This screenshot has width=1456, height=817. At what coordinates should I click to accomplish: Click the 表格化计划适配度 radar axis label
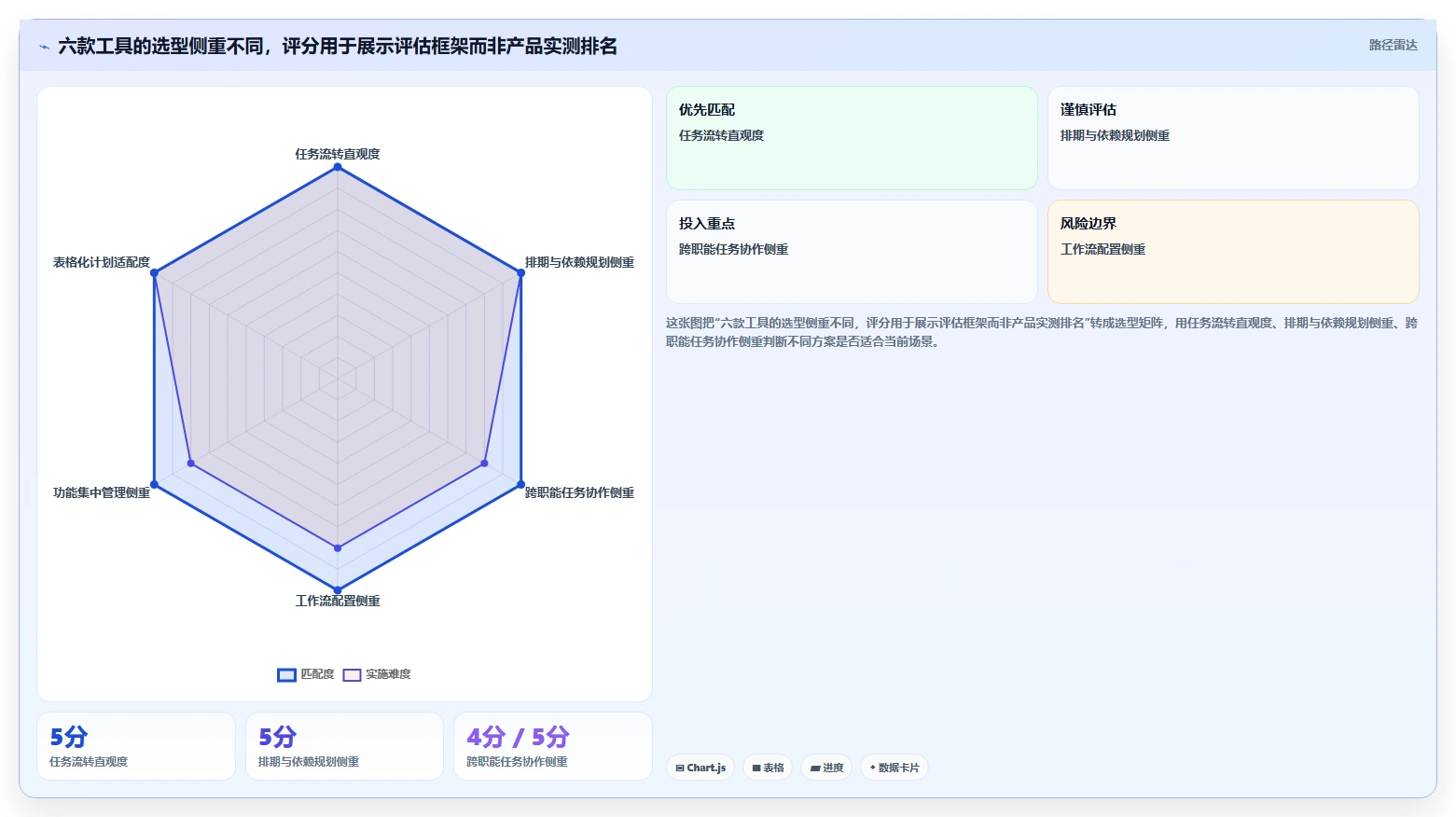(x=102, y=262)
